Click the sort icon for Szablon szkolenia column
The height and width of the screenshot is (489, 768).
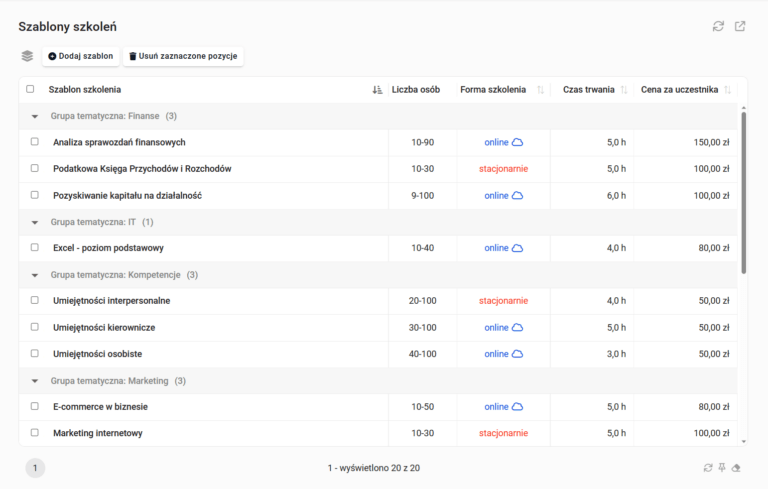coord(377,90)
